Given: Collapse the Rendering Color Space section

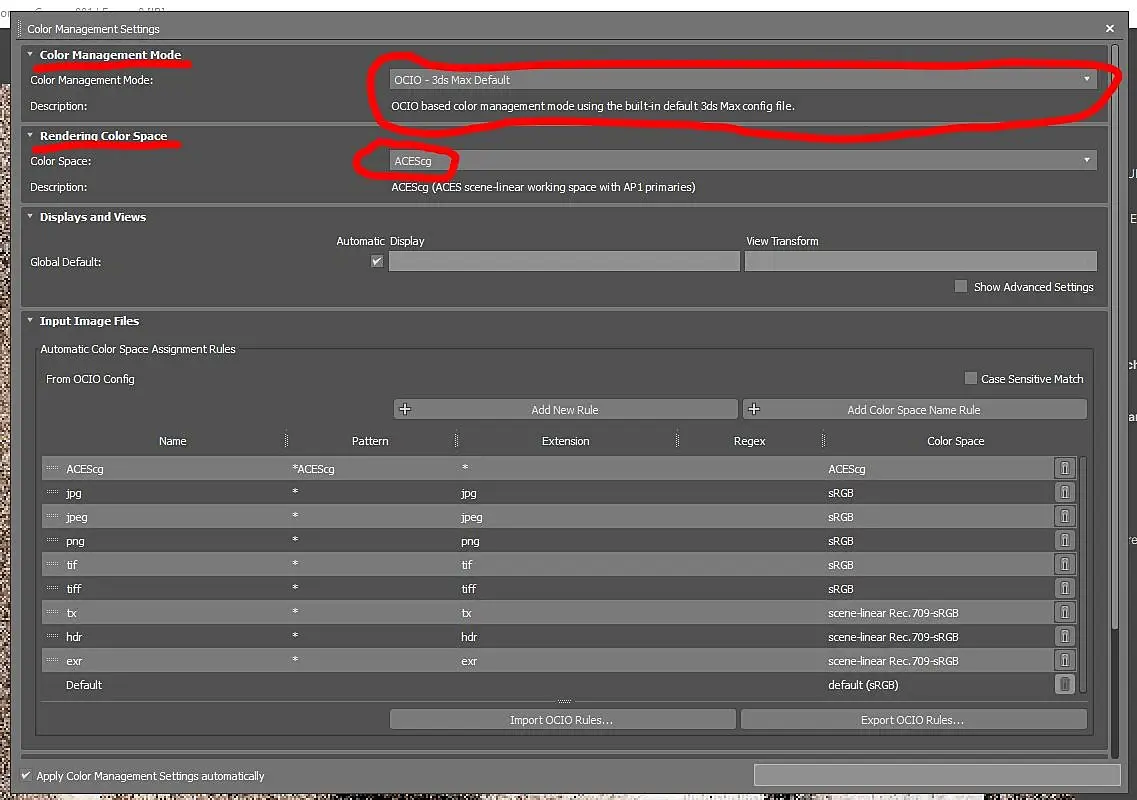Looking at the screenshot, I should point(30,136).
